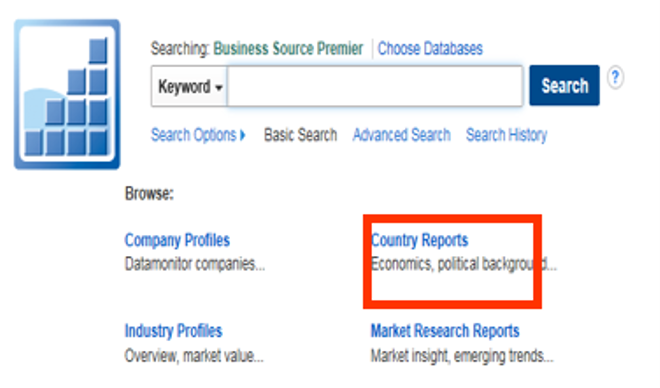Focus the search text input box
This screenshot has width=660, height=388.
tap(375, 86)
